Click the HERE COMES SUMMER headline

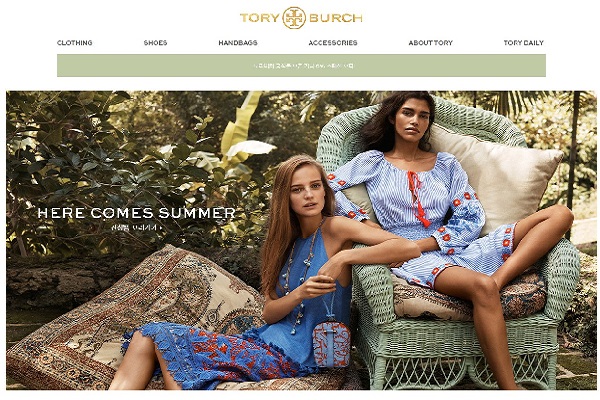[x=137, y=213]
